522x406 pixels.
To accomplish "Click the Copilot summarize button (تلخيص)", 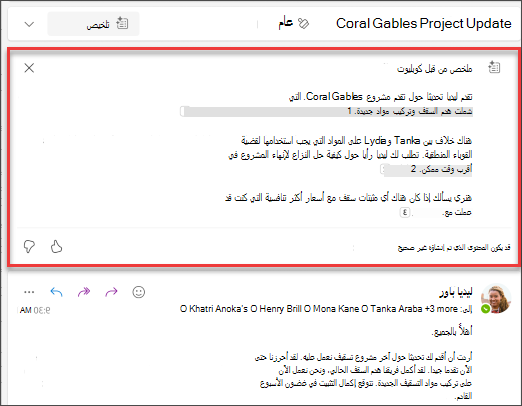I will click(93, 24).
